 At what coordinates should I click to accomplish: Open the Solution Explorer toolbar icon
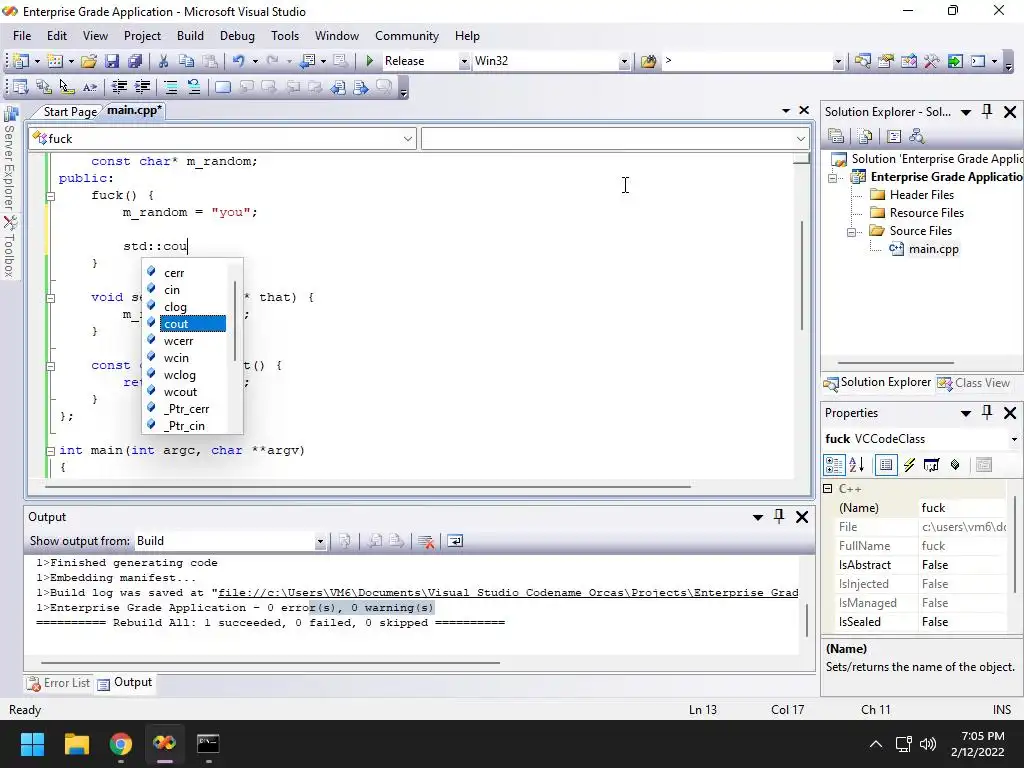pos(863,61)
